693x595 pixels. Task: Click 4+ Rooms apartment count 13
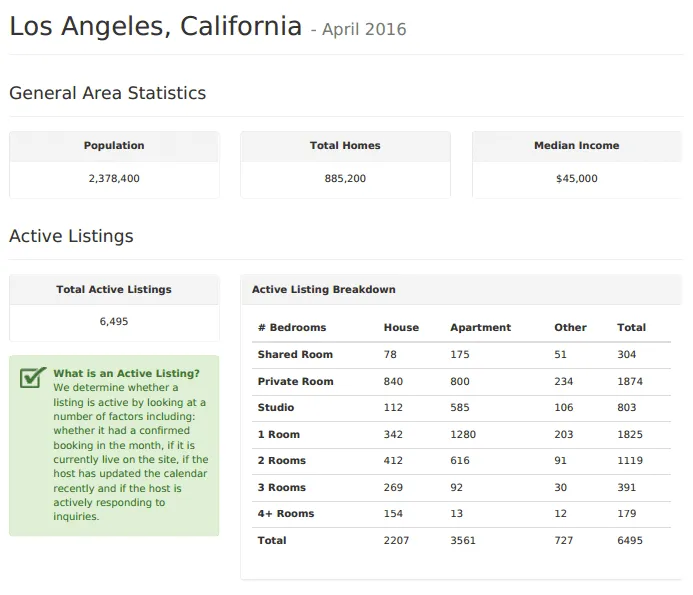457,514
